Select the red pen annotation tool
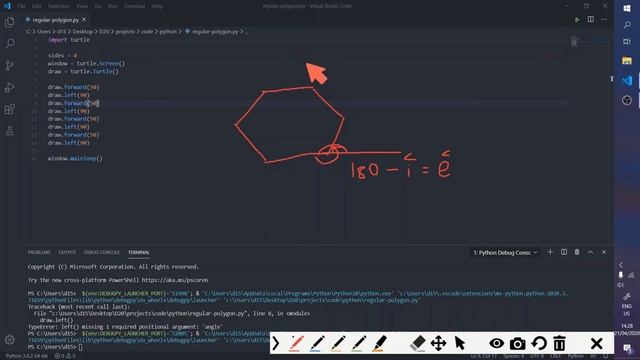 (296, 343)
